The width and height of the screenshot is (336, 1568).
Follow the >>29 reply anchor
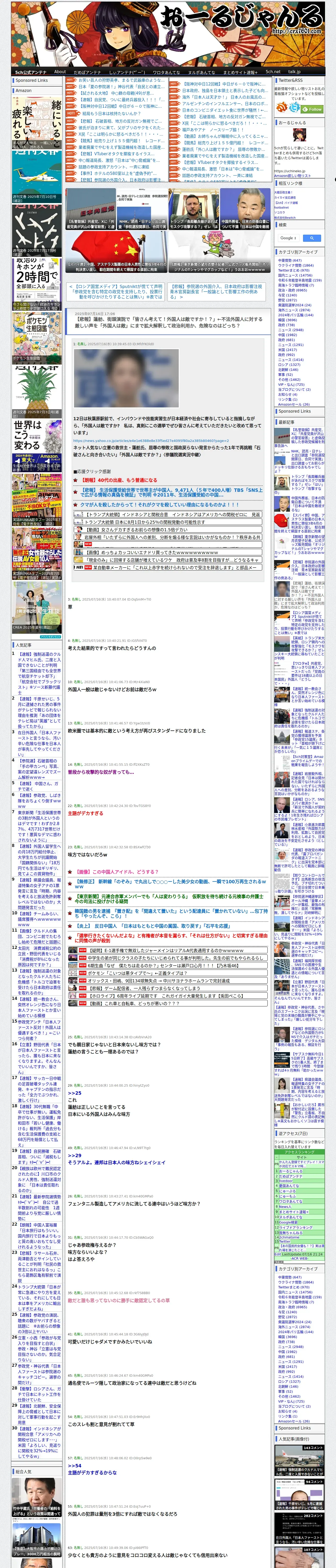click(74, 1155)
